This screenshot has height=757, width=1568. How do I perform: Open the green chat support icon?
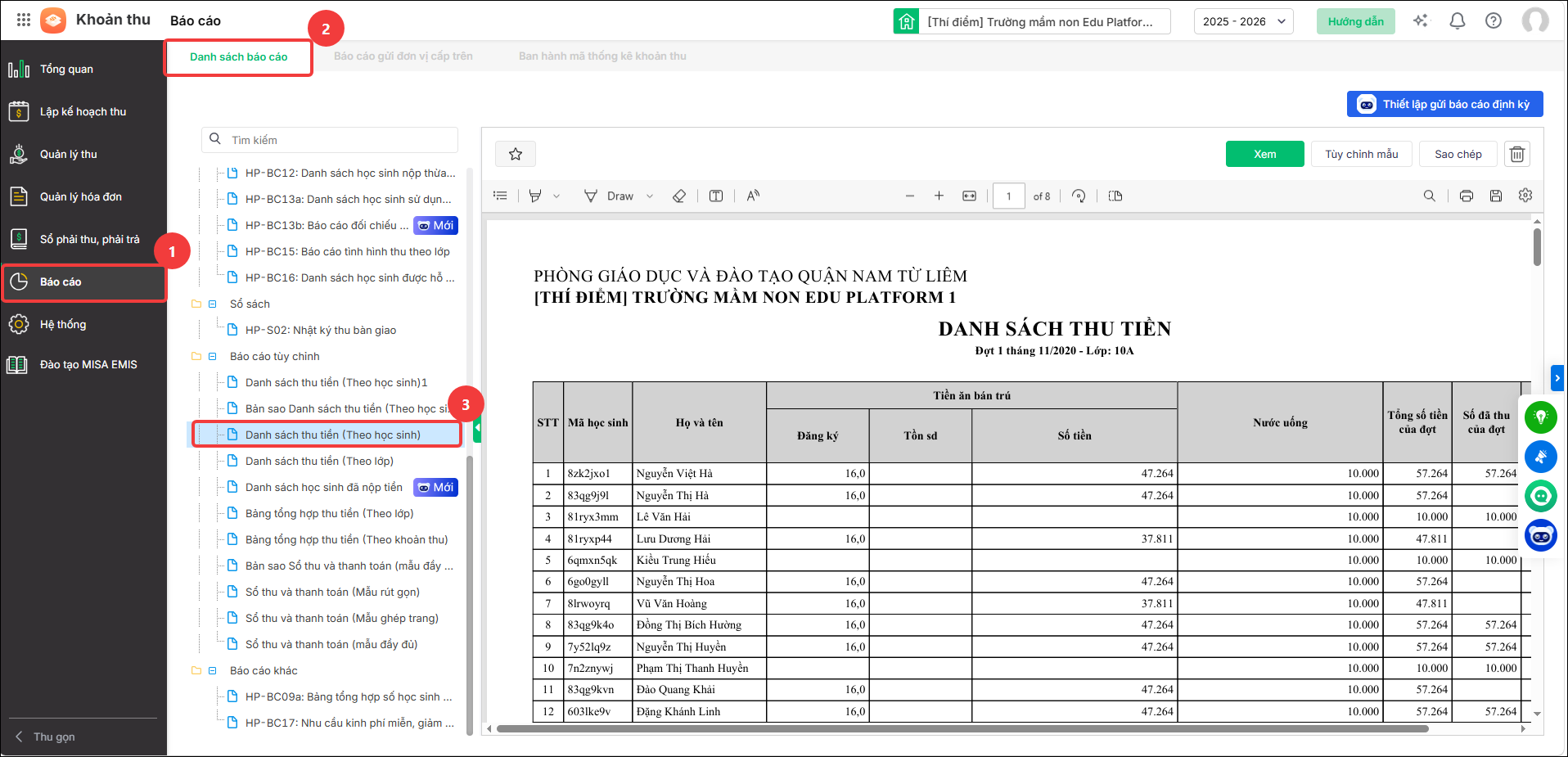click(1541, 496)
